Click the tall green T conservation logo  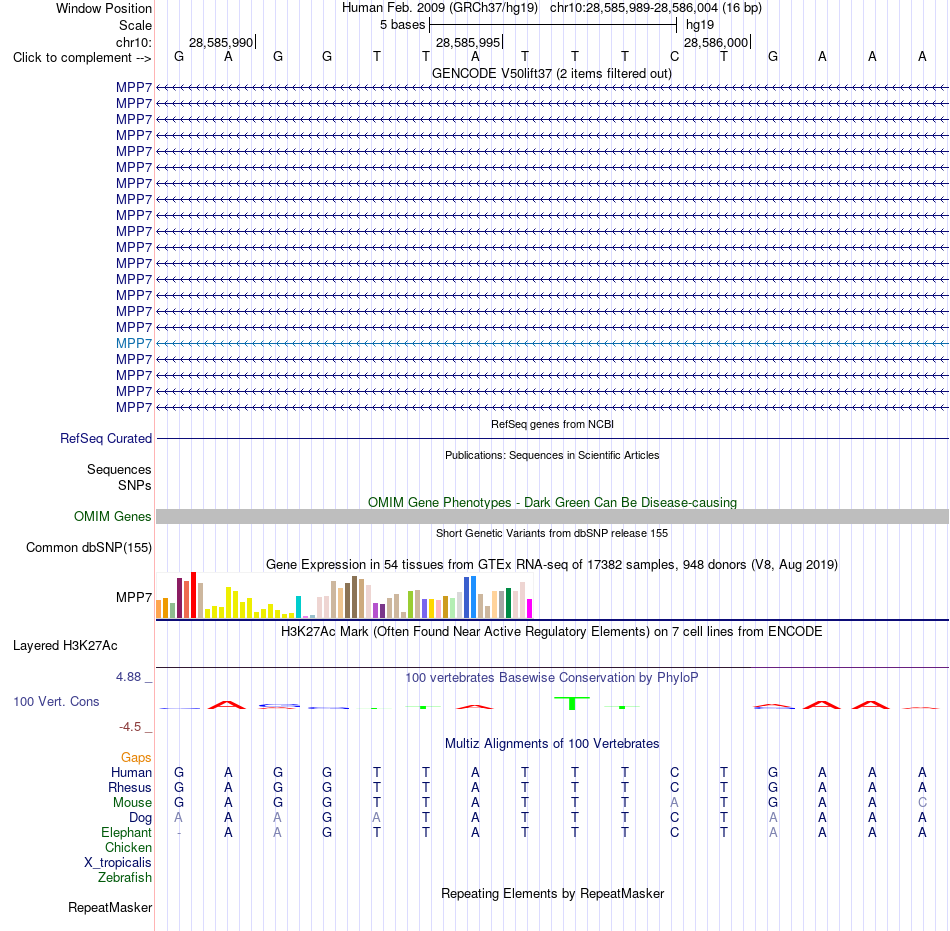pos(572,703)
